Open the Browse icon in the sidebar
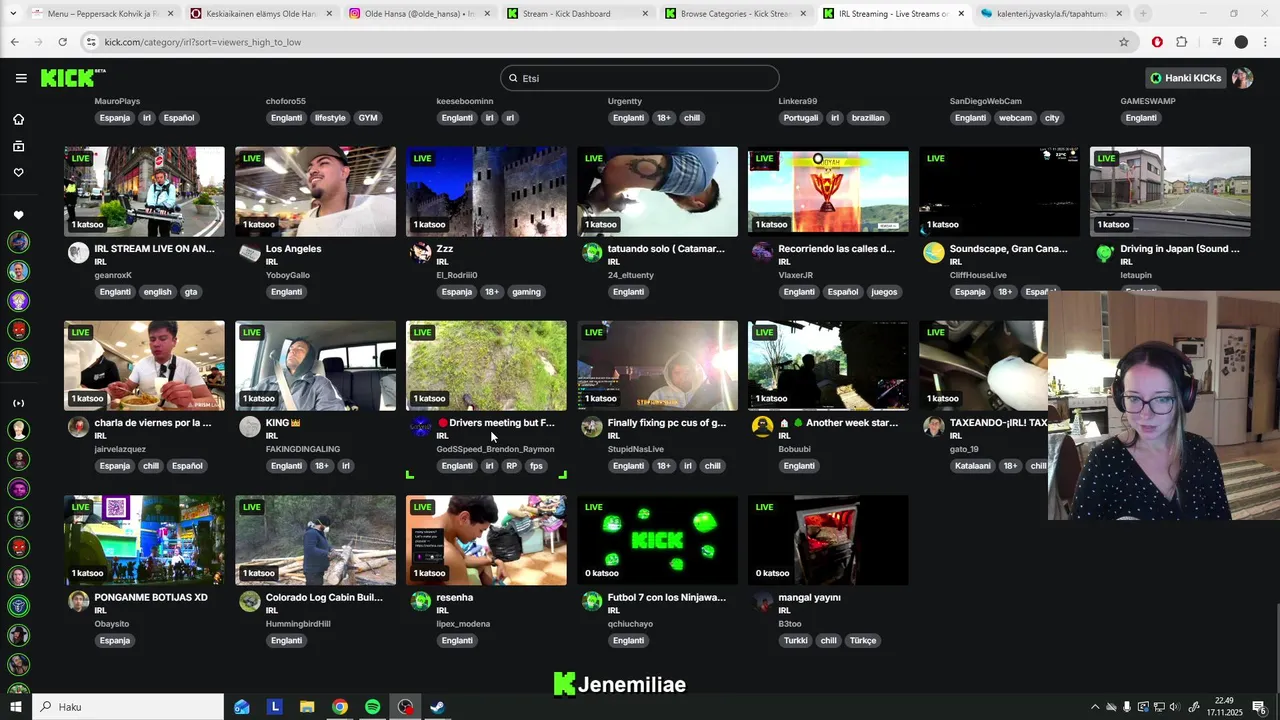The image size is (1280, 720). pos(18,146)
